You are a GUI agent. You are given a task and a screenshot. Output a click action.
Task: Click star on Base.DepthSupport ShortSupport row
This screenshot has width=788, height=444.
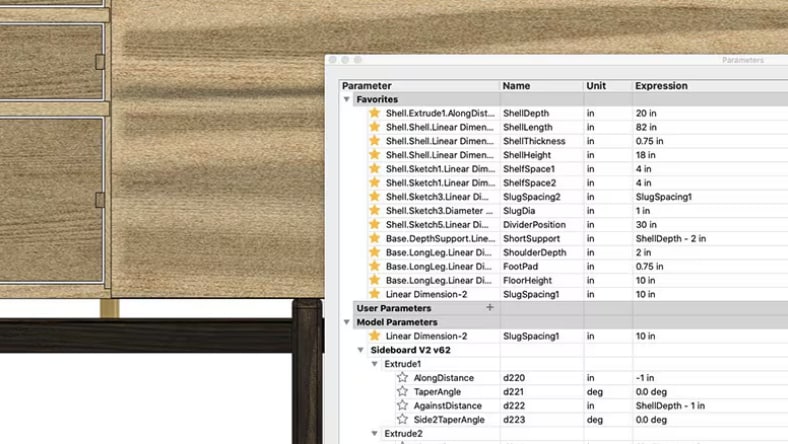pos(375,239)
